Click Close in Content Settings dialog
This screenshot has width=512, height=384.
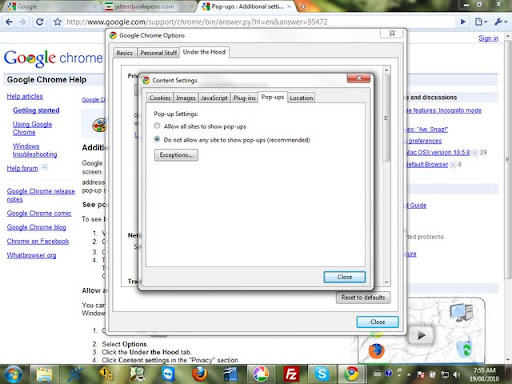(345, 277)
